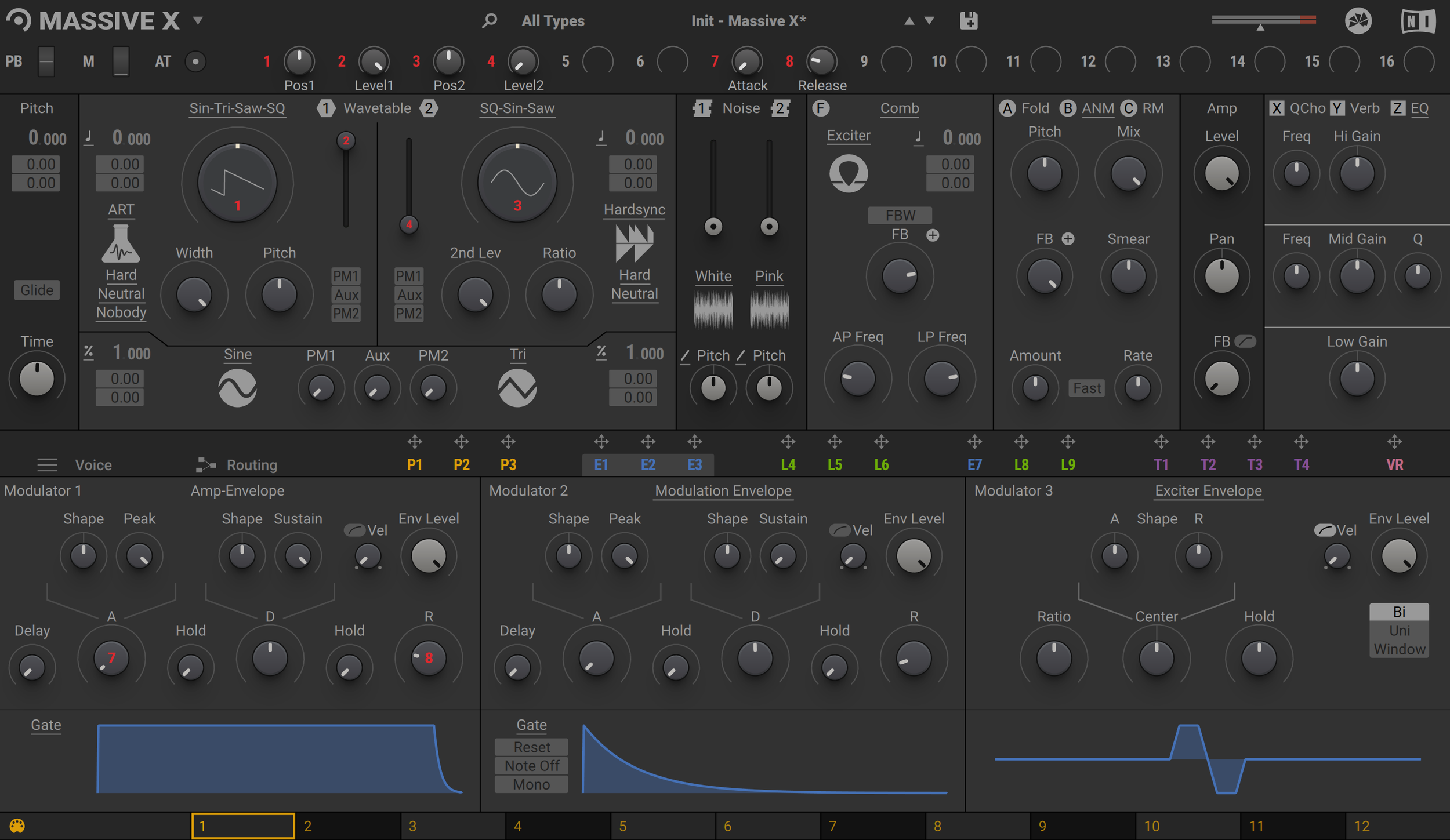Toggle the FBW switch in Comb filter
Image resolution: width=1450 pixels, height=840 pixels.
[x=900, y=215]
